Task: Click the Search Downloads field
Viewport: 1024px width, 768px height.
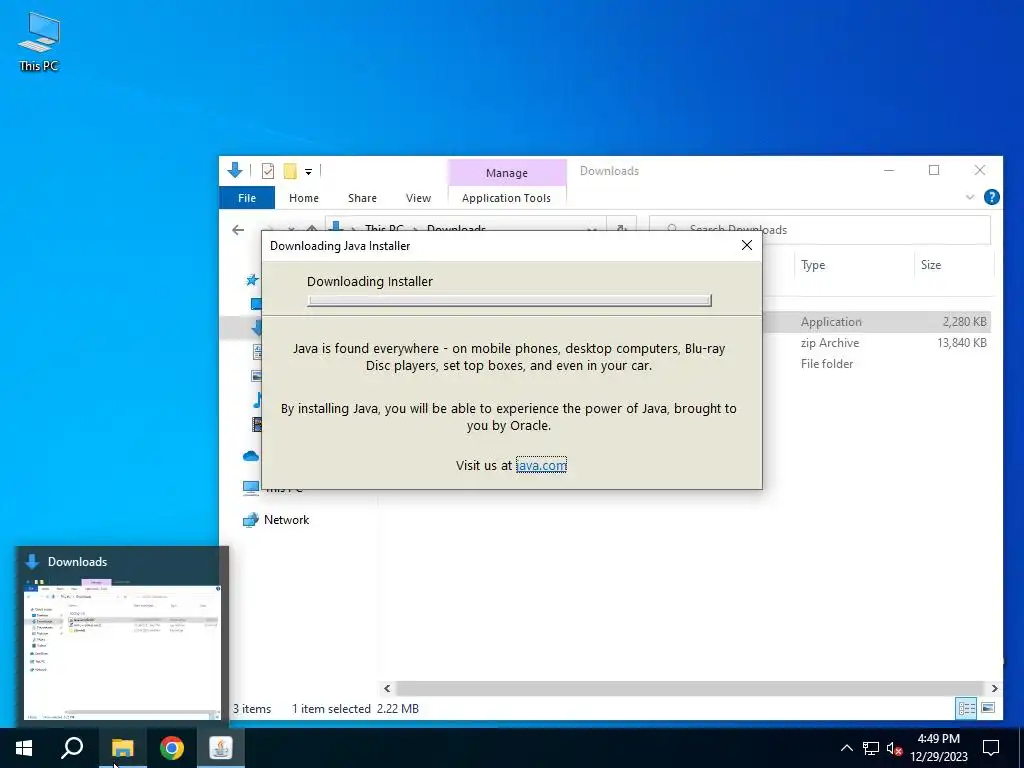Action: point(820,229)
